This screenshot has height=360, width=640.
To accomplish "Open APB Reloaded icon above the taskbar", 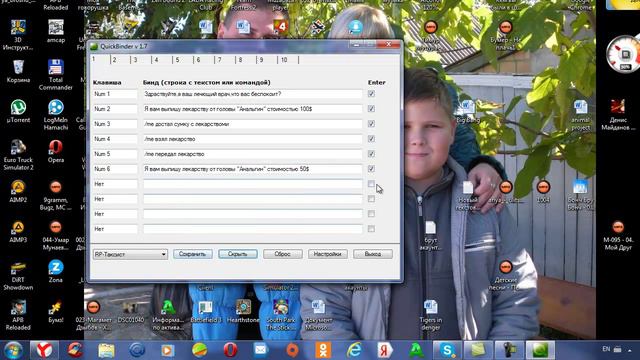I will coord(18,315).
